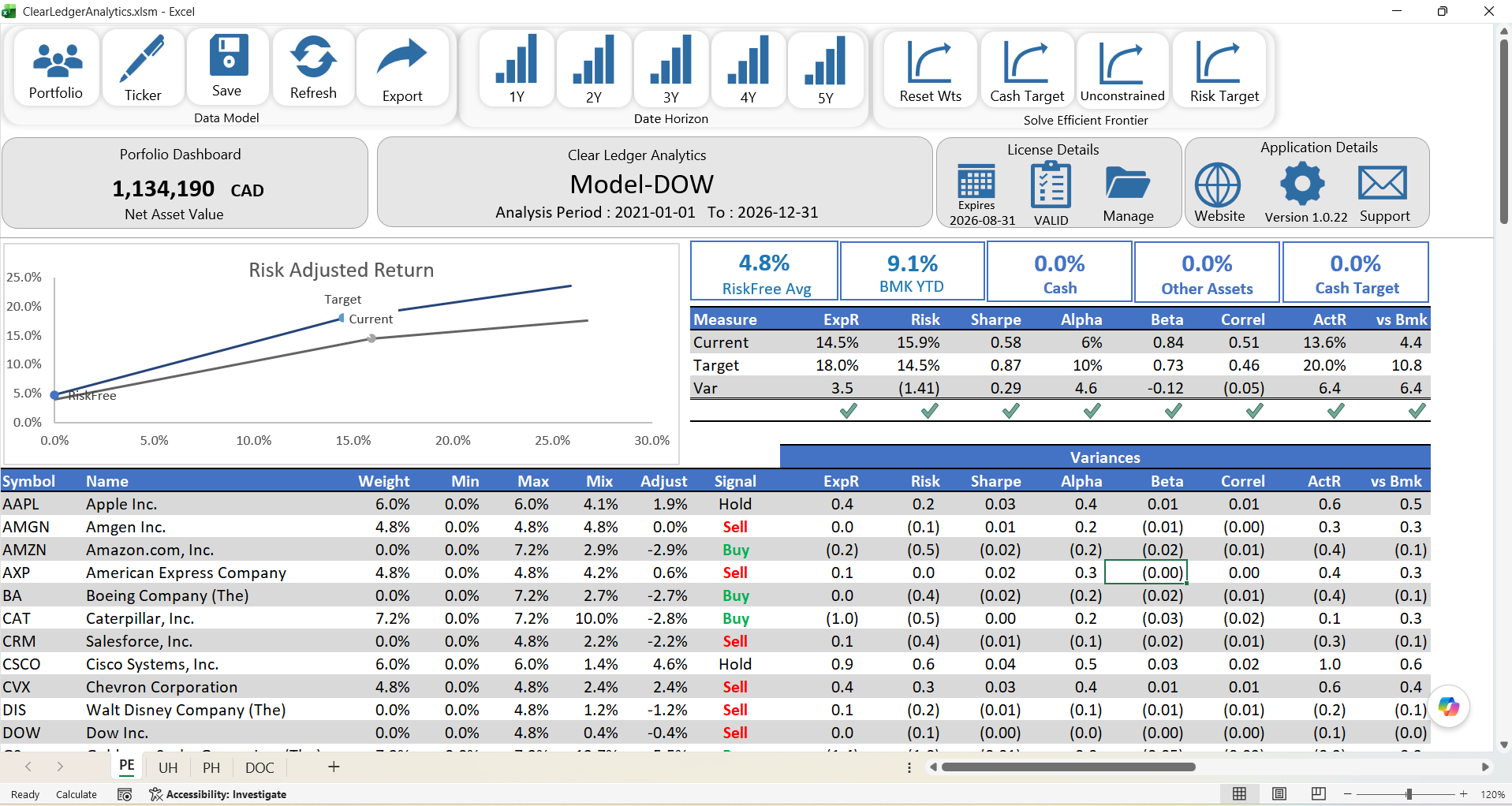Set date horizon to 4Y
1512x806 pixels.
pos(748,59)
